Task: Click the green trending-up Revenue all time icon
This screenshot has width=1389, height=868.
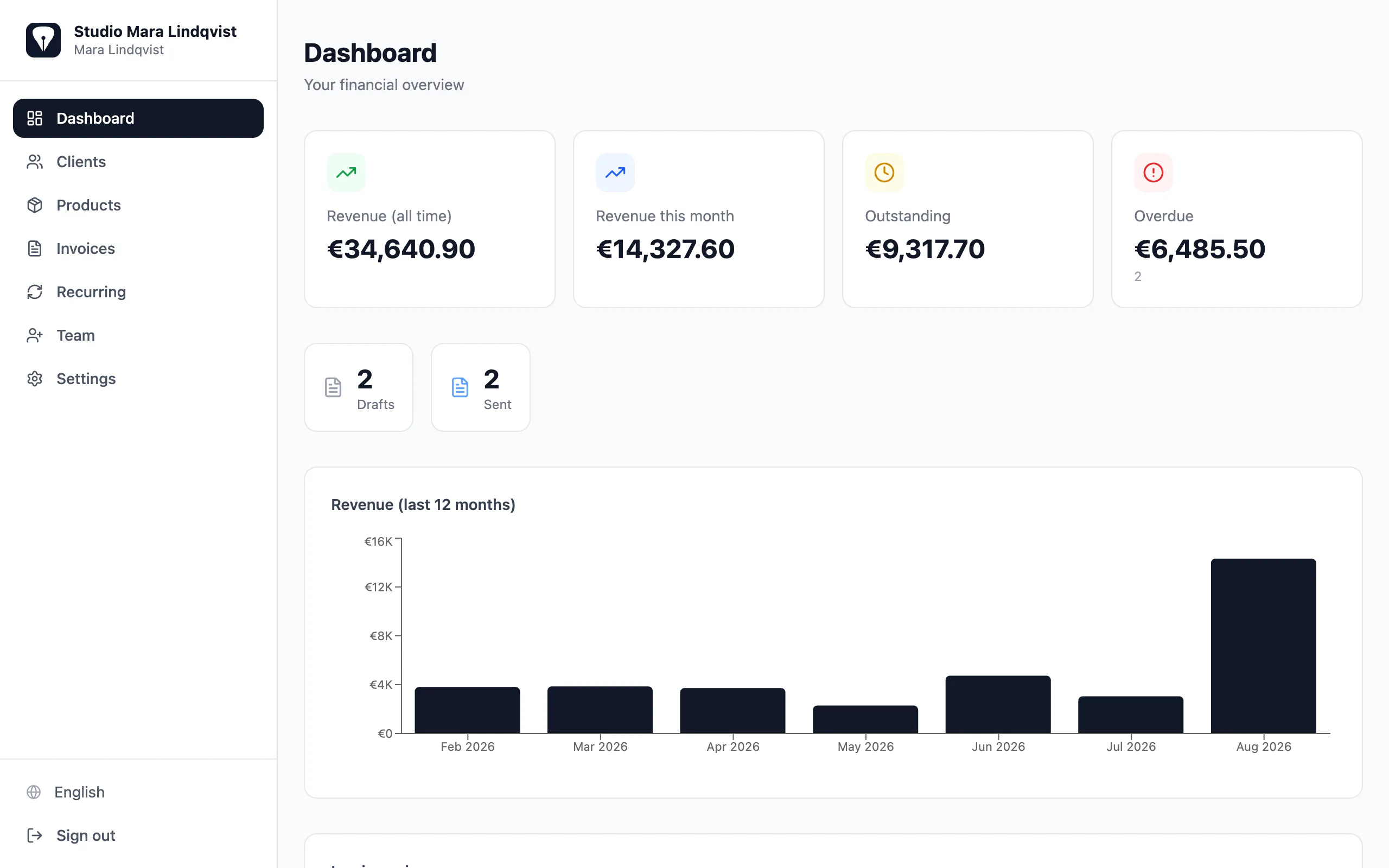Action: [346, 172]
